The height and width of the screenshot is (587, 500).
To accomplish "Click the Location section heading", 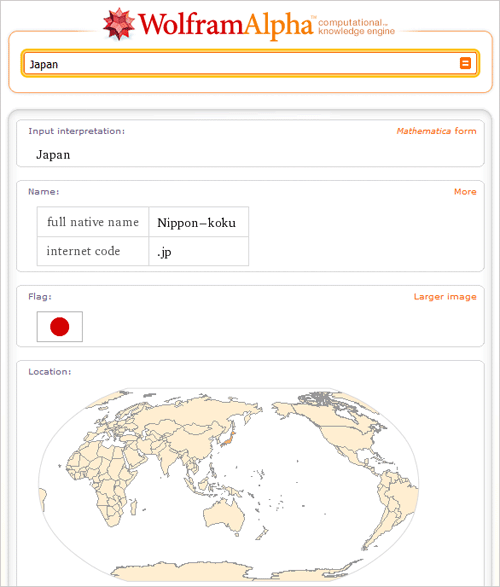I will [50, 372].
